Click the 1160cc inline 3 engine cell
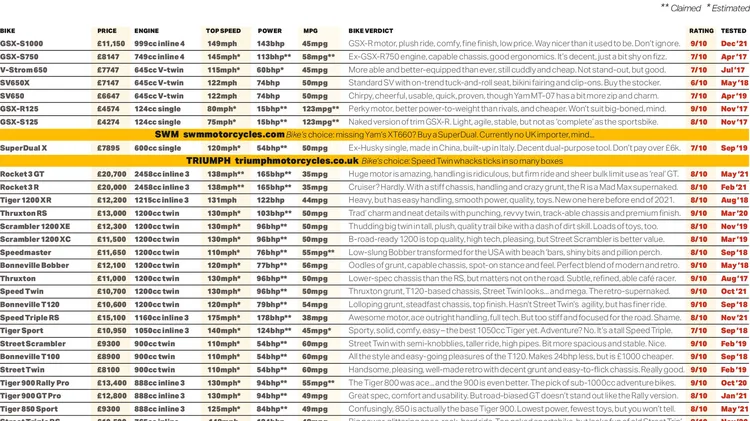The width and height of the screenshot is (750, 421). coord(161,317)
